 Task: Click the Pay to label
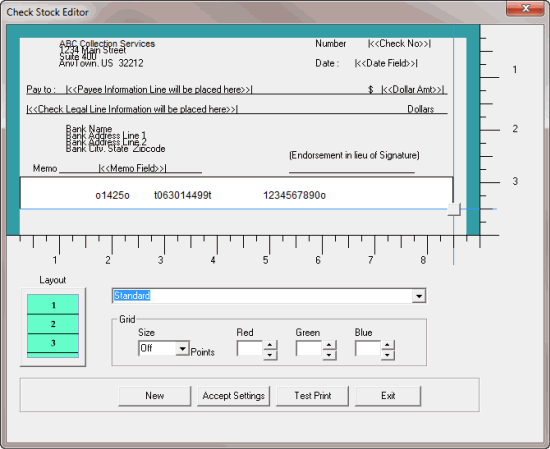tap(41, 89)
